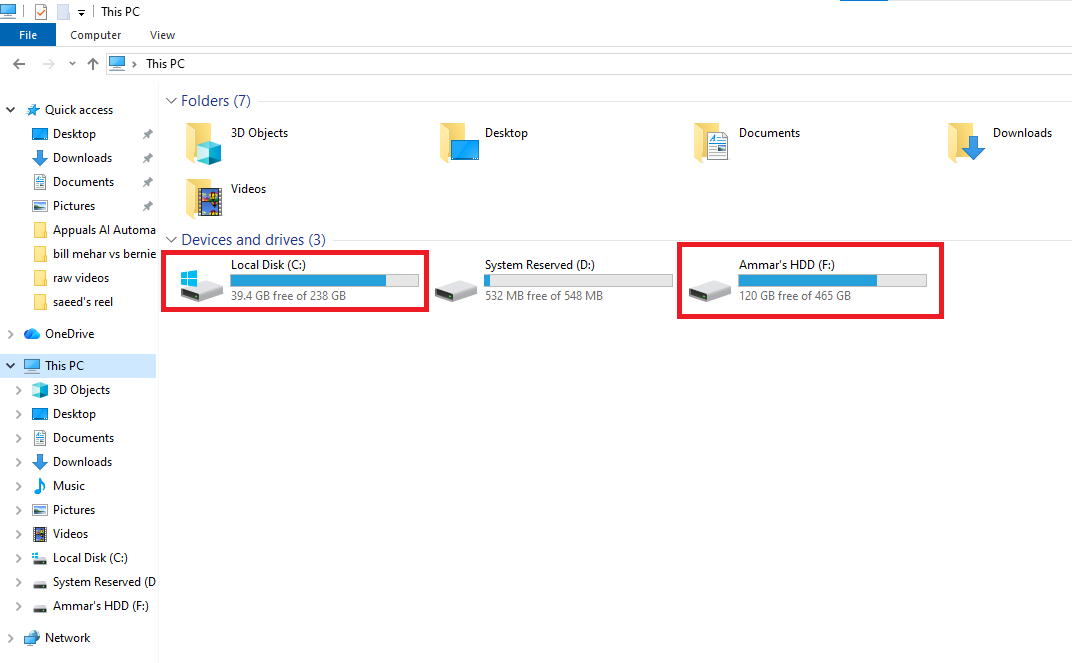
Task: Collapse the Devices and drives group chevron
Action: (x=171, y=240)
